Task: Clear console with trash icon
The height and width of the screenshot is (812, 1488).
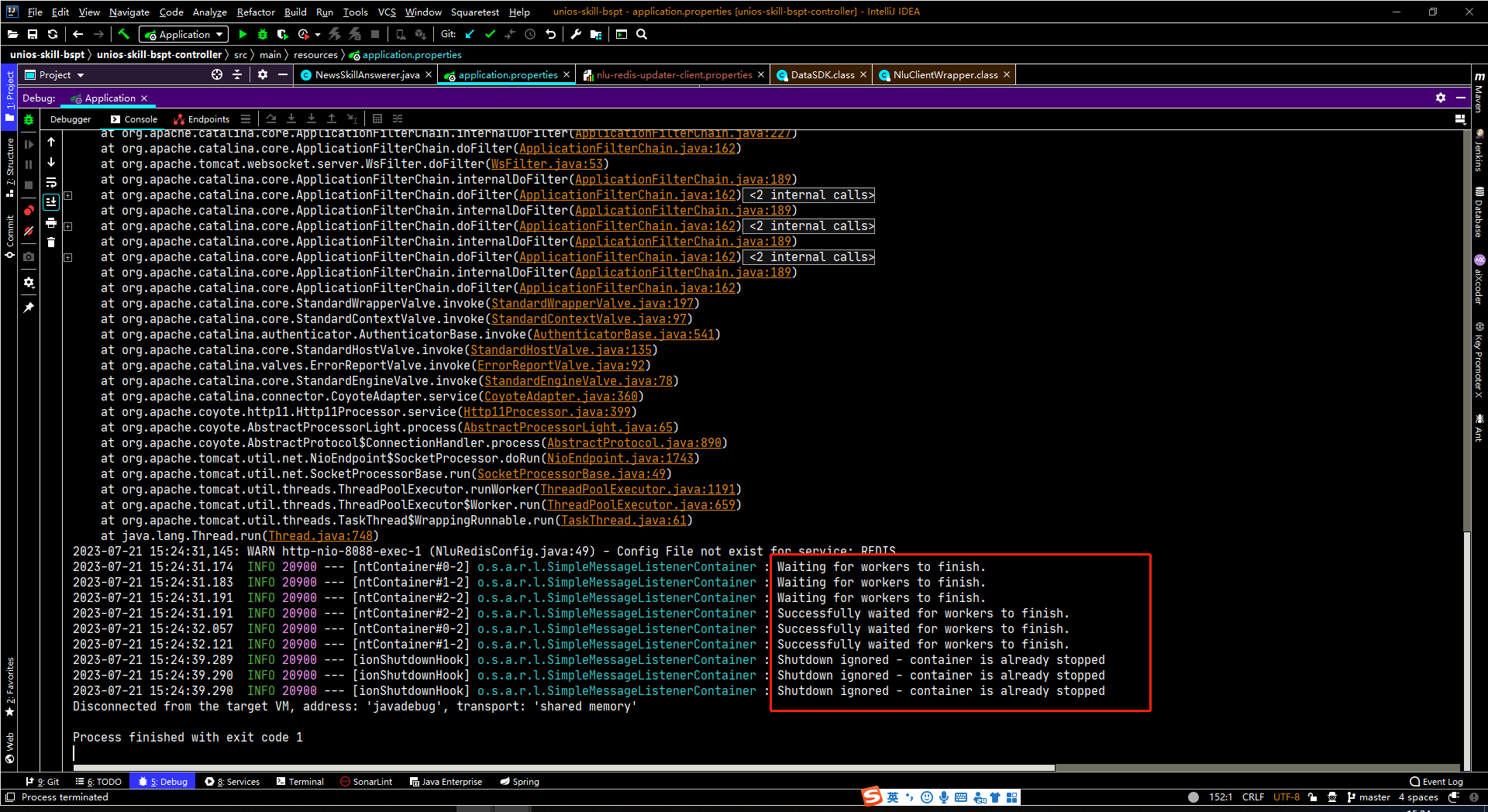Action: (51, 243)
